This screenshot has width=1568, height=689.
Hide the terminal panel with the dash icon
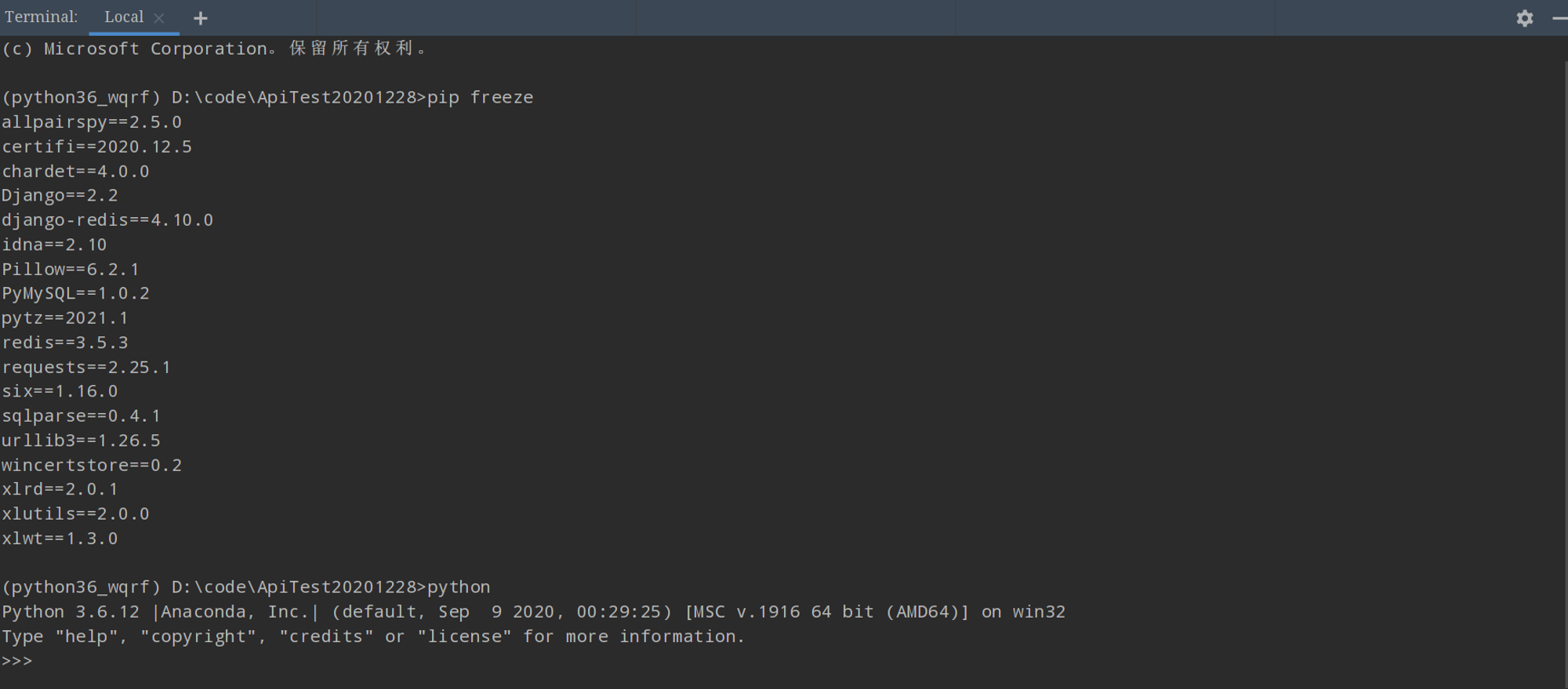(1559, 18)
